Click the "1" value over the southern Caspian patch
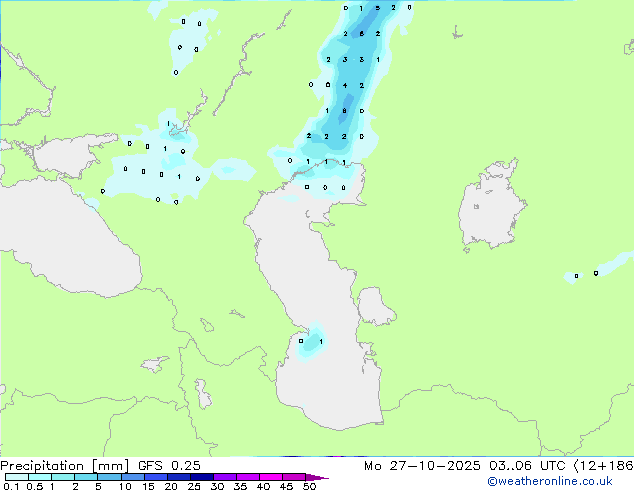Viewport: 634px width, 490px height. [321, 342]
